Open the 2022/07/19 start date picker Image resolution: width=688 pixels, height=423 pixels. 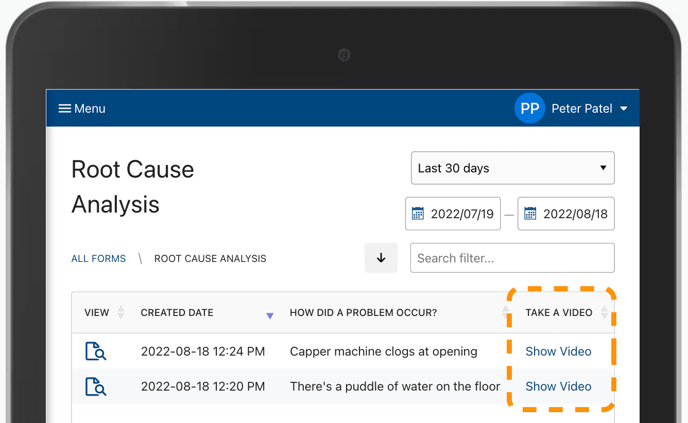tap(453, 214)
